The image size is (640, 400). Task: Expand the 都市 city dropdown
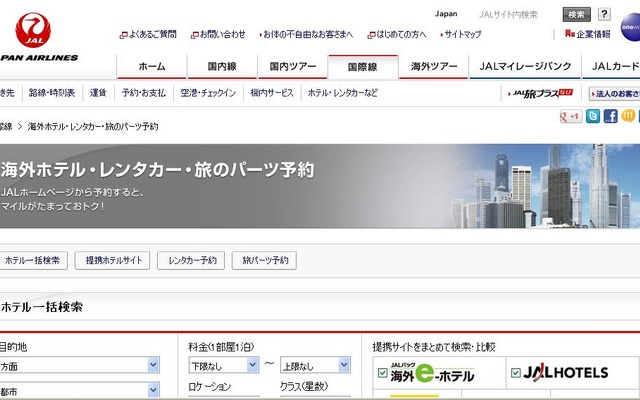tap(79, 391)
